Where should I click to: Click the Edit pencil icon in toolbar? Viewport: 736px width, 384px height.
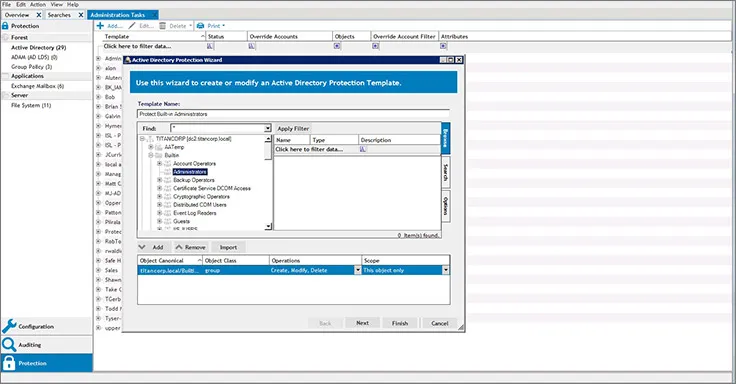tap(132, 26)
